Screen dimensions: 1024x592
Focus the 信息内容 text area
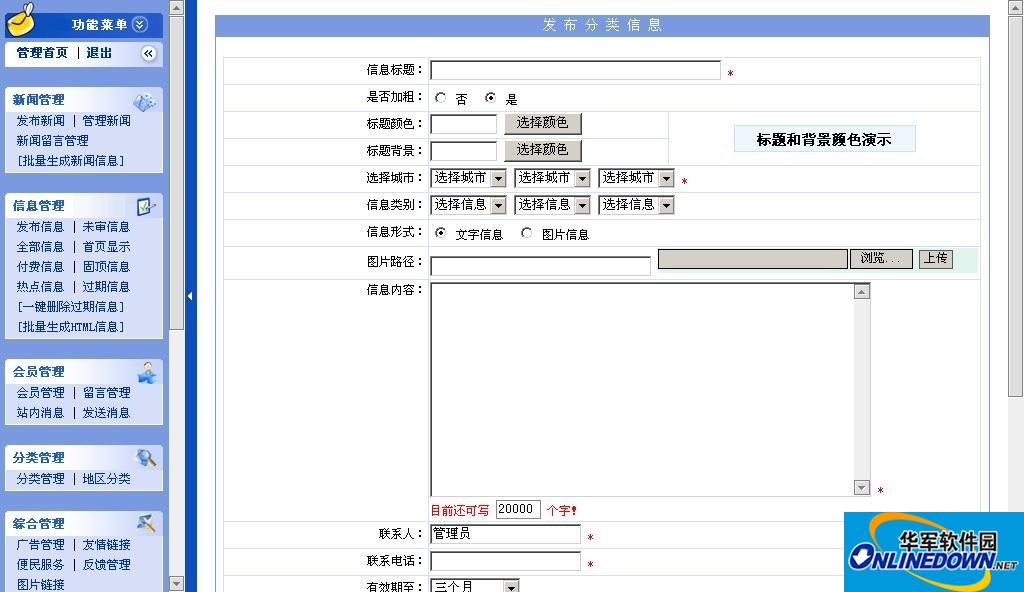[x=642, y=389]
